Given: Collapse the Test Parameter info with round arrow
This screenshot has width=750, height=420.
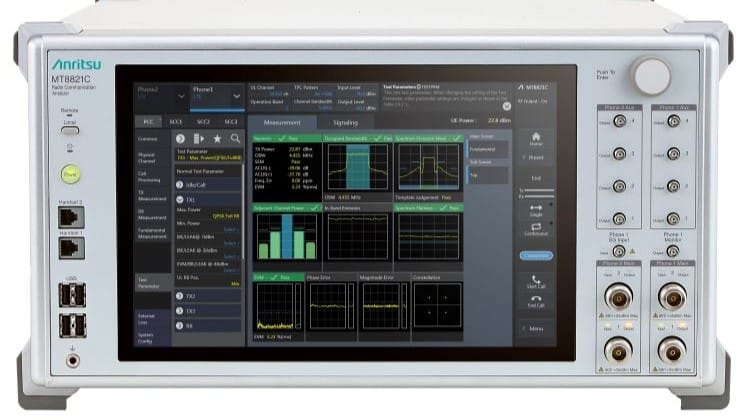Looking at the screenshot, I should (507, 106).
